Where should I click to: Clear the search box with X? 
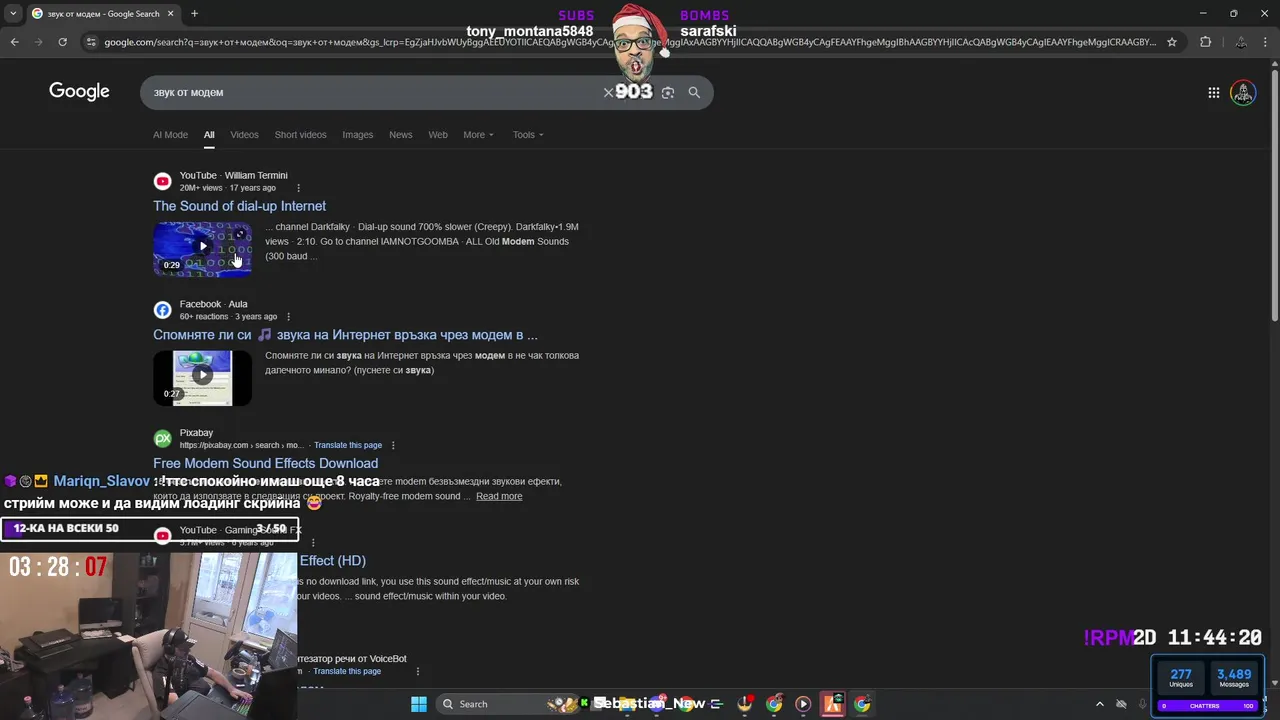(607, 92)
